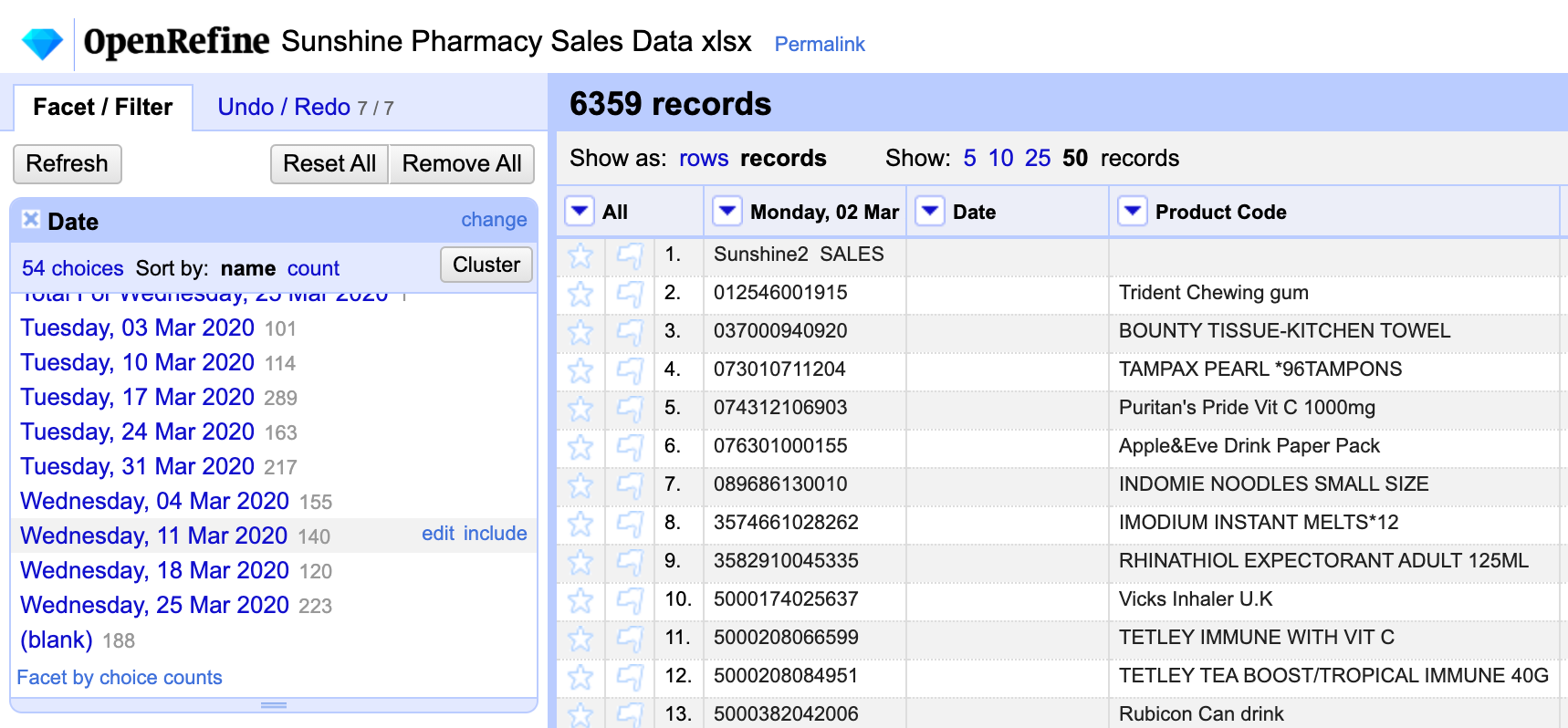The height and width of the screenshot is (728, 1568).
Task: Star row 6 Apple&Eve Drink record
Action: (x=580, y=447)
